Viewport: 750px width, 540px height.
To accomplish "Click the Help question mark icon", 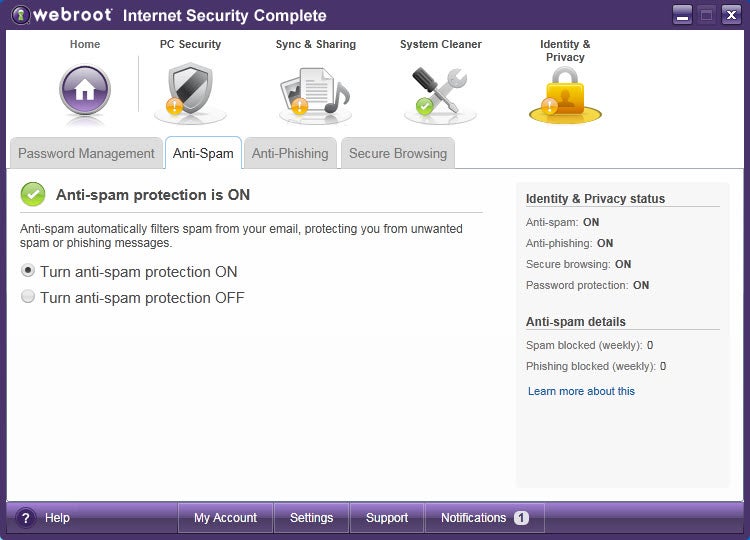I will tap(26, 518).
